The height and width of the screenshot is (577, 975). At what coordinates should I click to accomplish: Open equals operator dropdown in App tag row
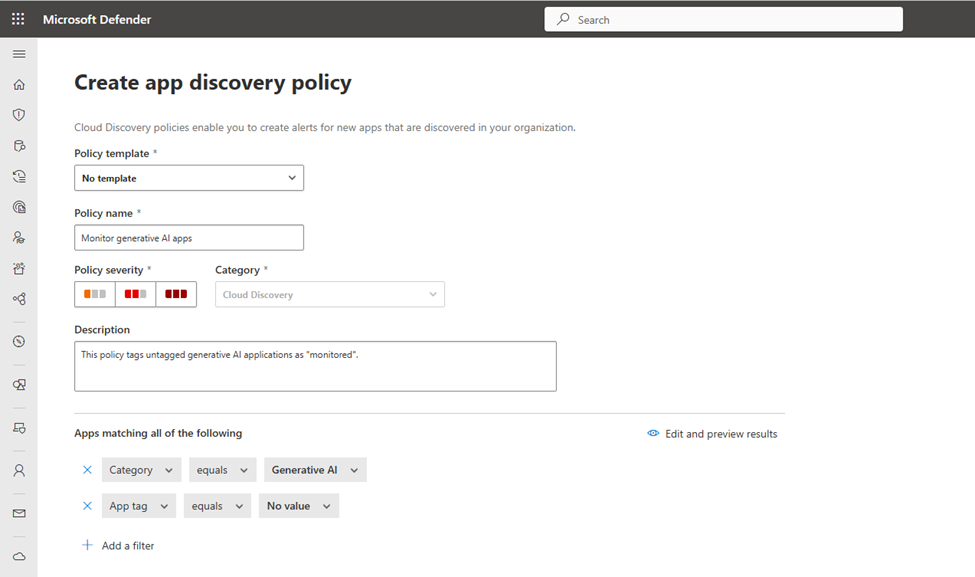tap(217, 506)
